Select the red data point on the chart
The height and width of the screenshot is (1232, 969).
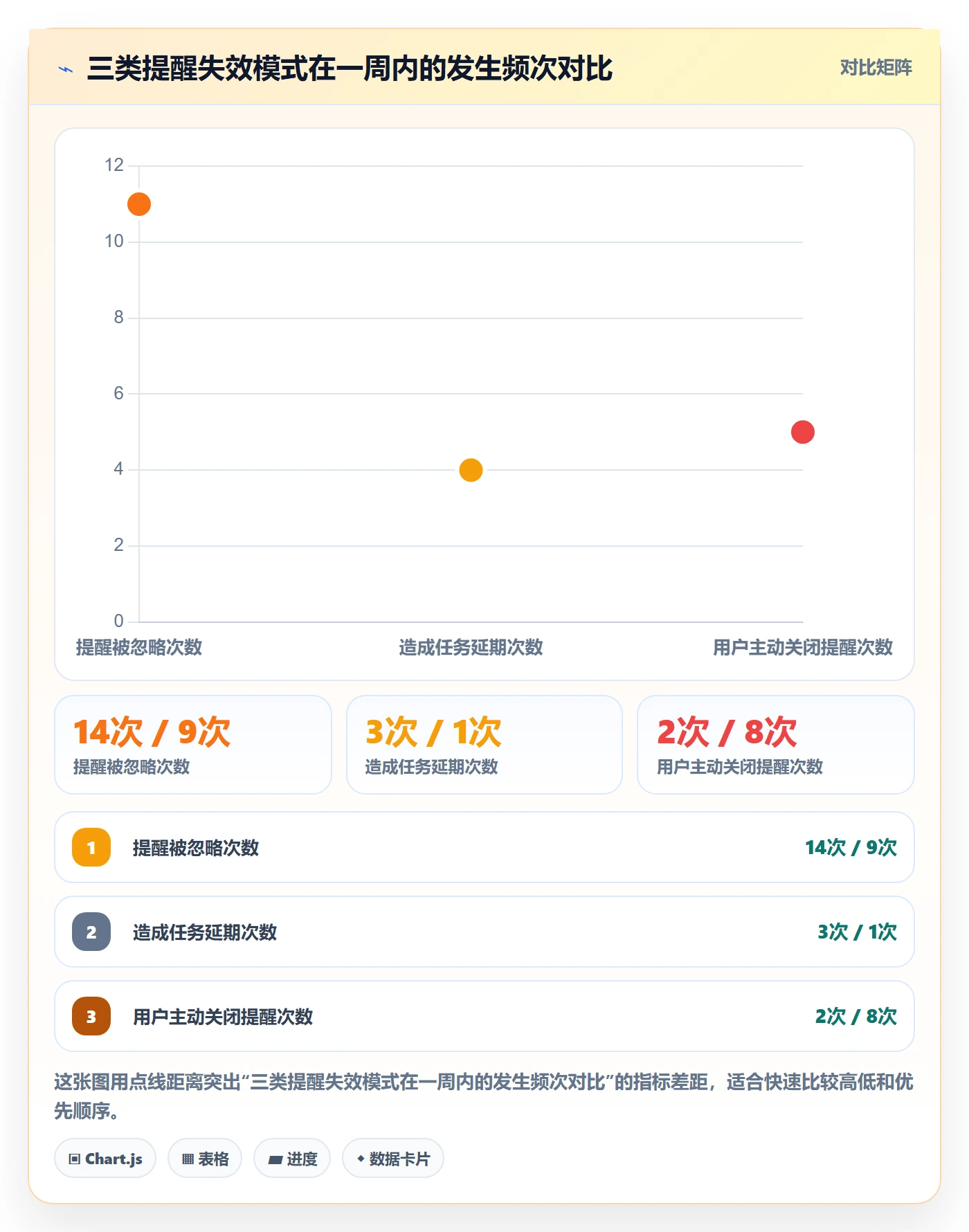click(803, 432)
